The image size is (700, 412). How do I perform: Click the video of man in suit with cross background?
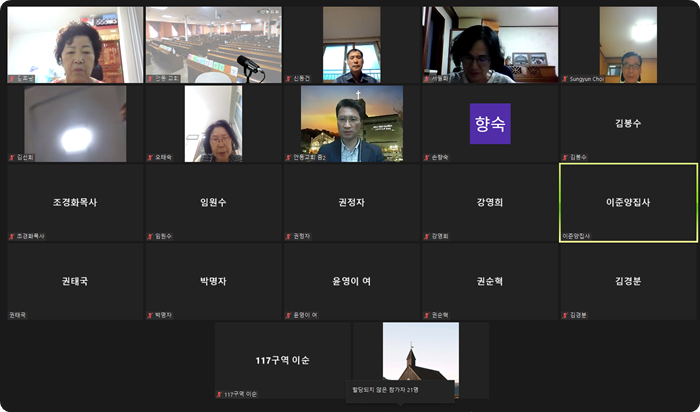(351, 123)
